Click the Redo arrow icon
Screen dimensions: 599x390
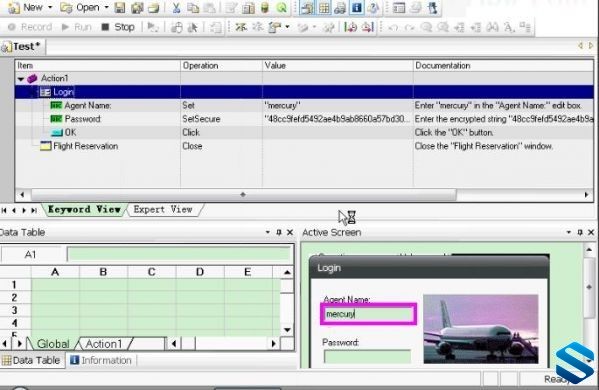coord(409,28)
